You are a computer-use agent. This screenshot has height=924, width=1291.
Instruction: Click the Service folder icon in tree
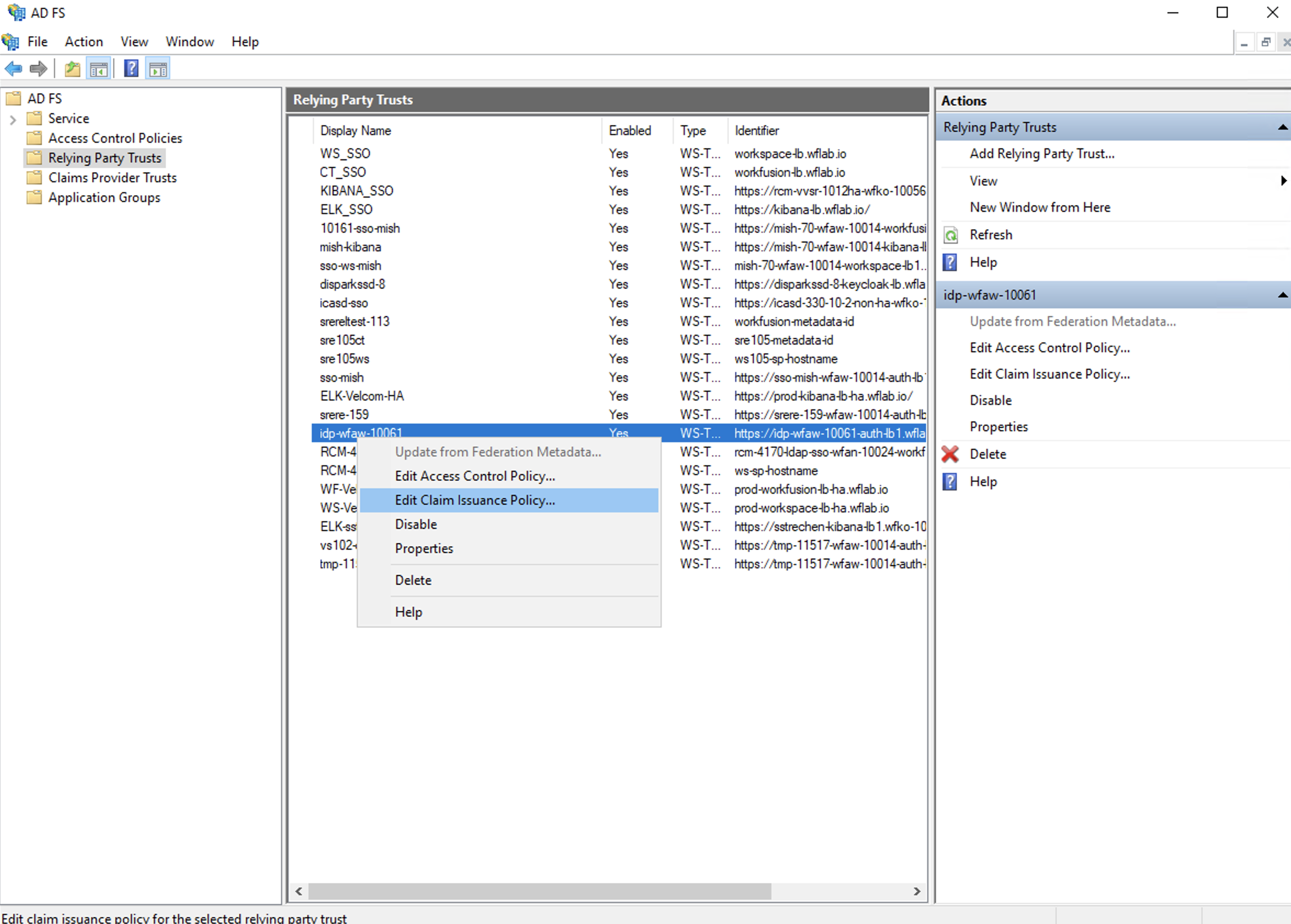pos(34,119)
